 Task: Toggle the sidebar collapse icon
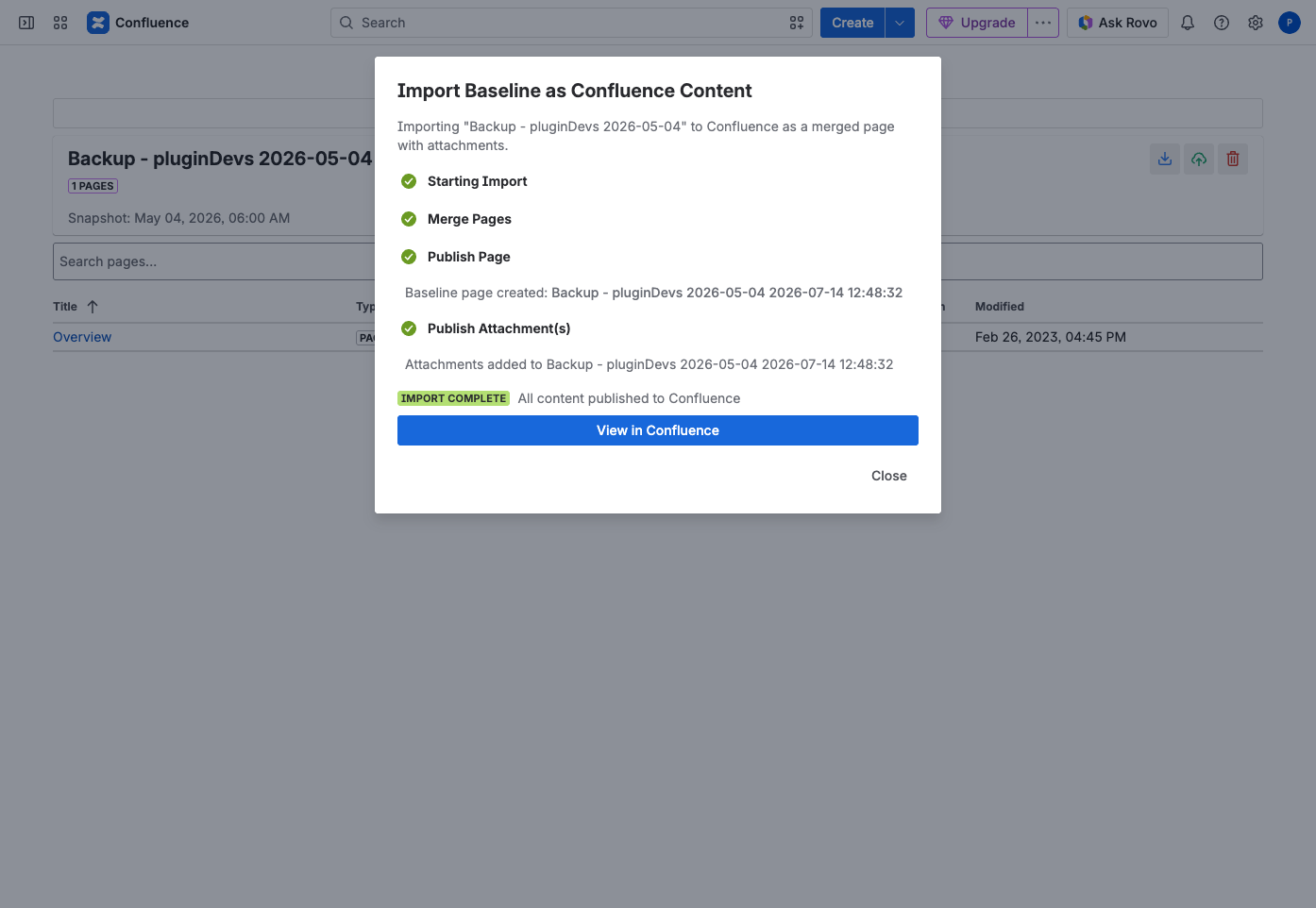(x=26, y=23)
